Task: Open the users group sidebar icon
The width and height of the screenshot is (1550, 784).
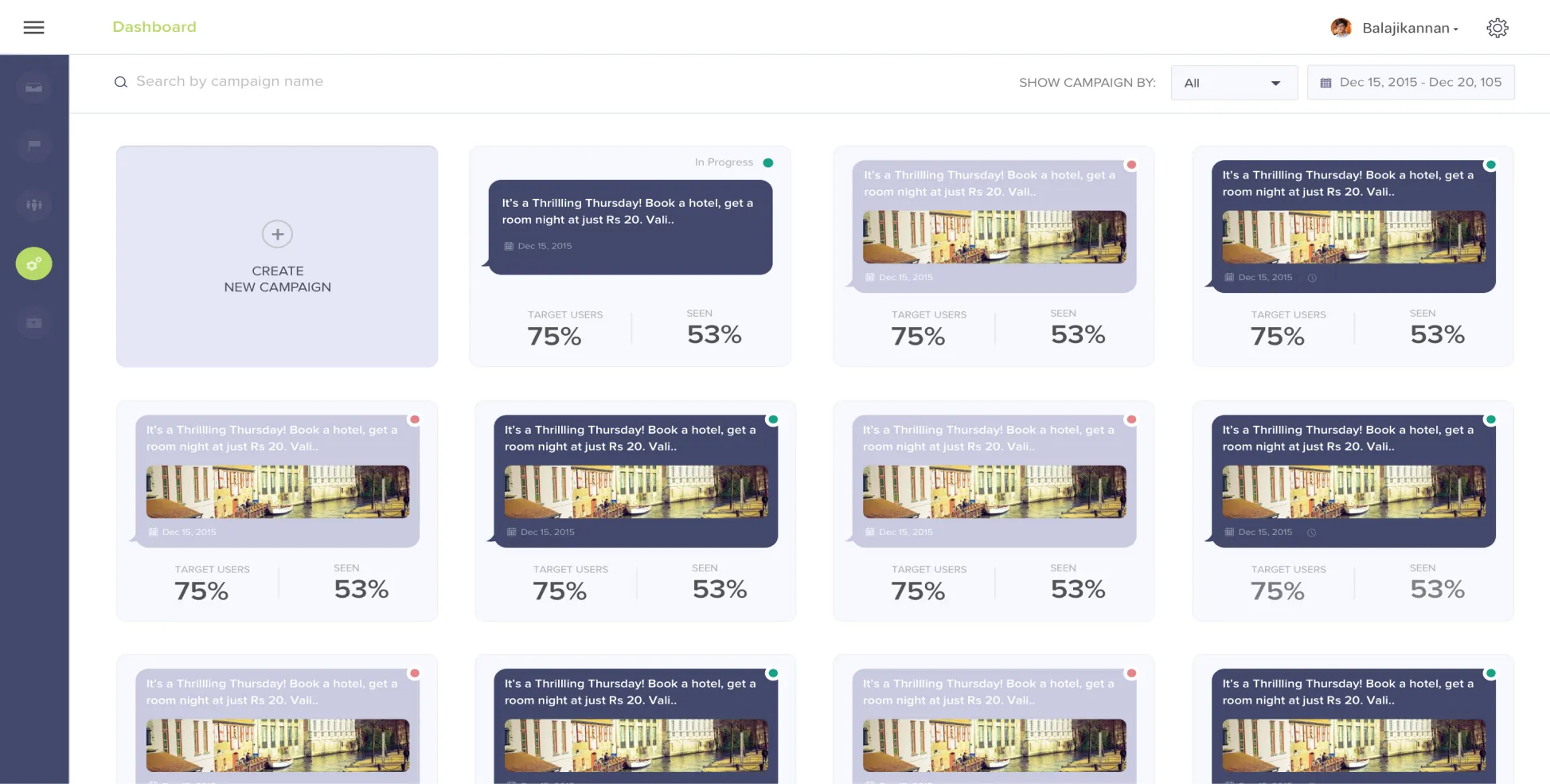Action: pyautogui.click(x=33, y=205)
